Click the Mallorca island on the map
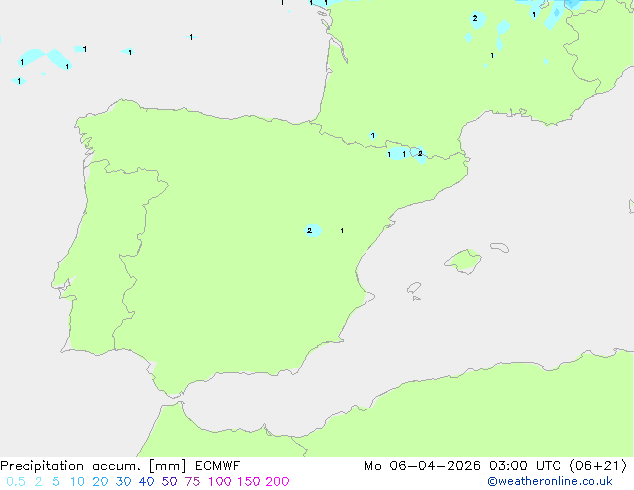 463,261
